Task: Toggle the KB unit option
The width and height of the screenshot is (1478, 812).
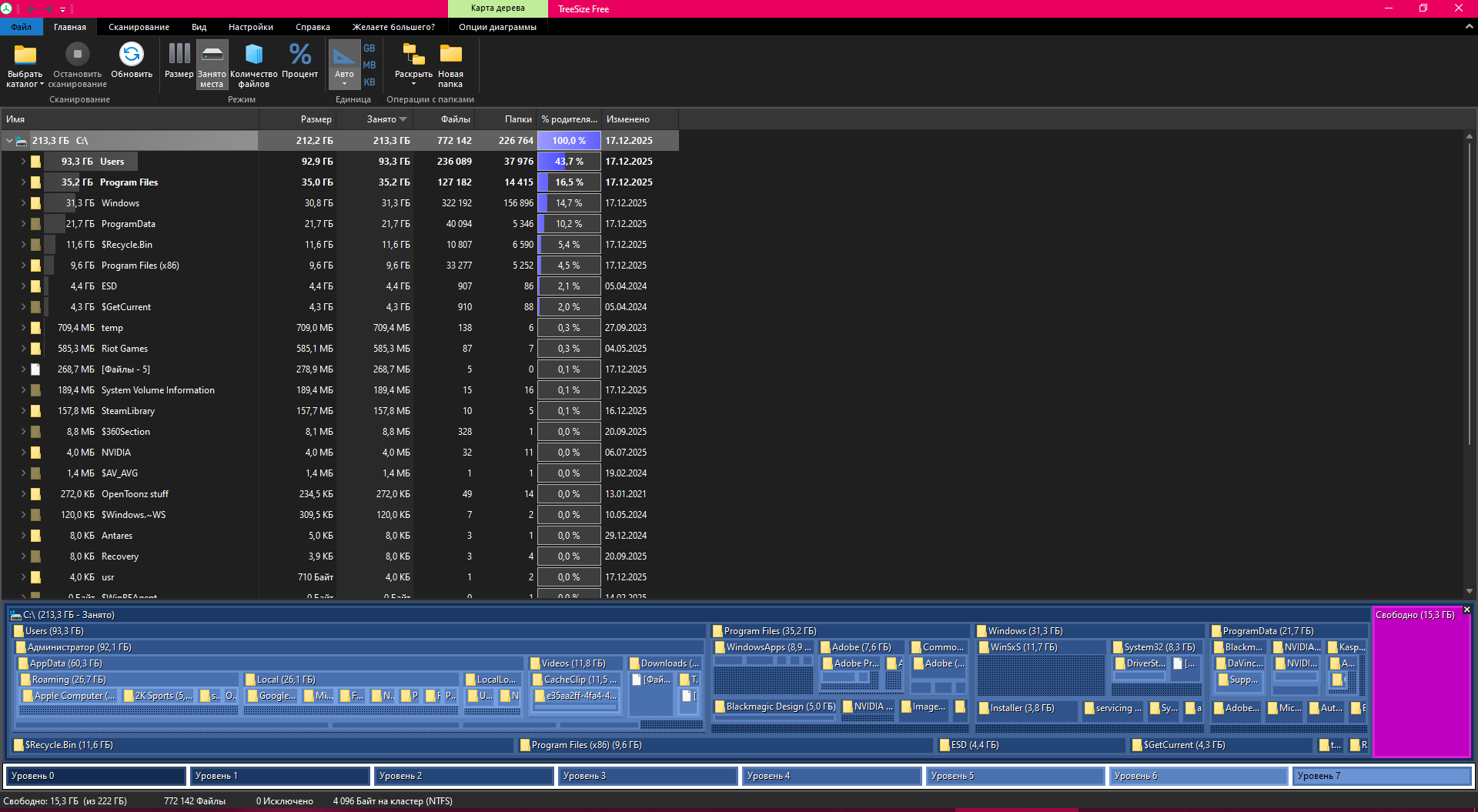Action: tap(369, 82)
